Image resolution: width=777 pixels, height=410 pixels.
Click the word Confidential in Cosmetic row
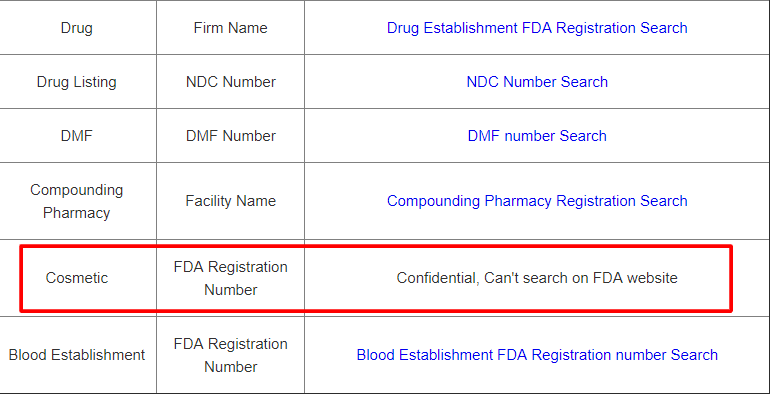coord(437,278)
